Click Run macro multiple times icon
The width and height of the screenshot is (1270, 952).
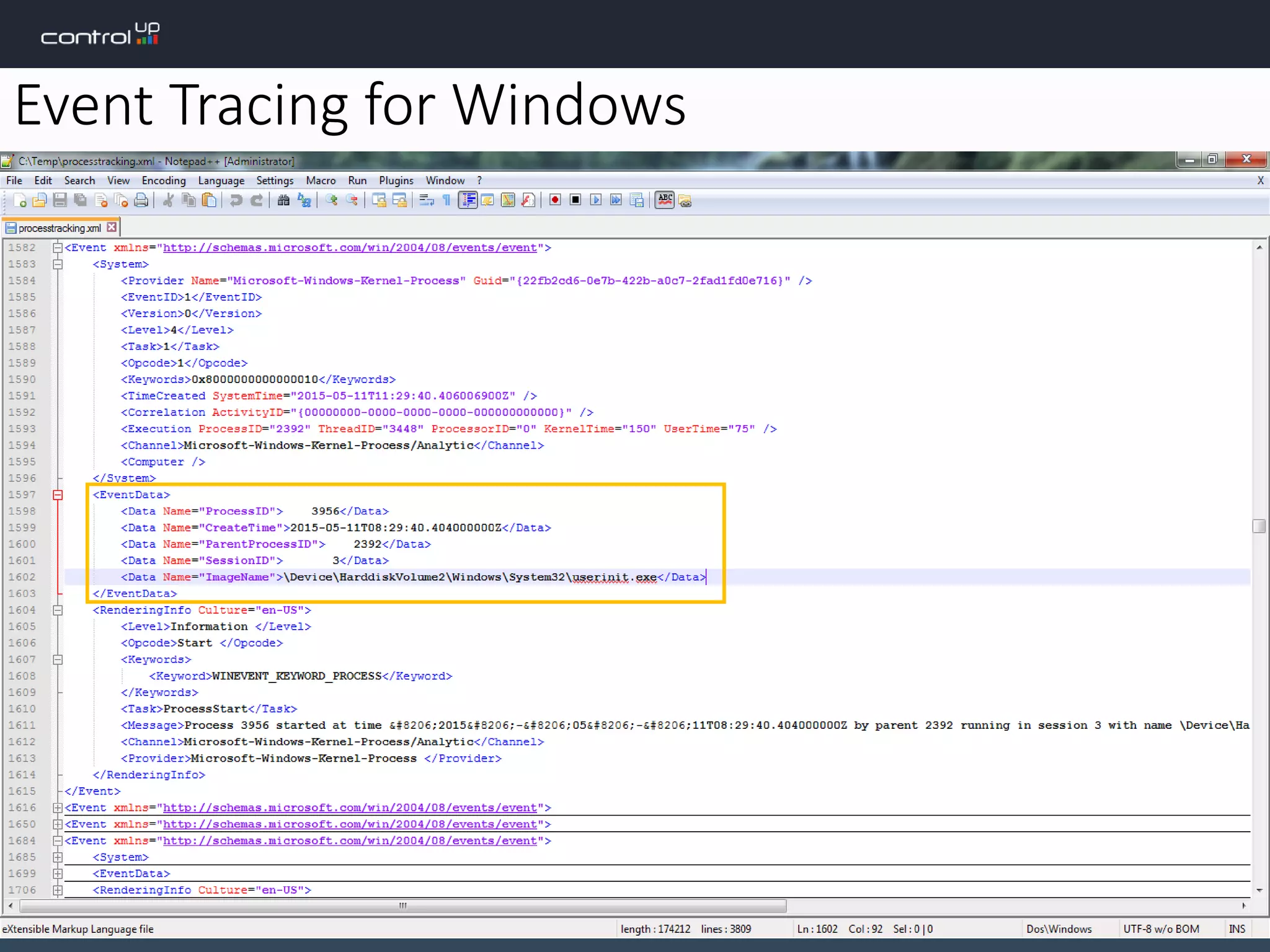pos(616,200)
